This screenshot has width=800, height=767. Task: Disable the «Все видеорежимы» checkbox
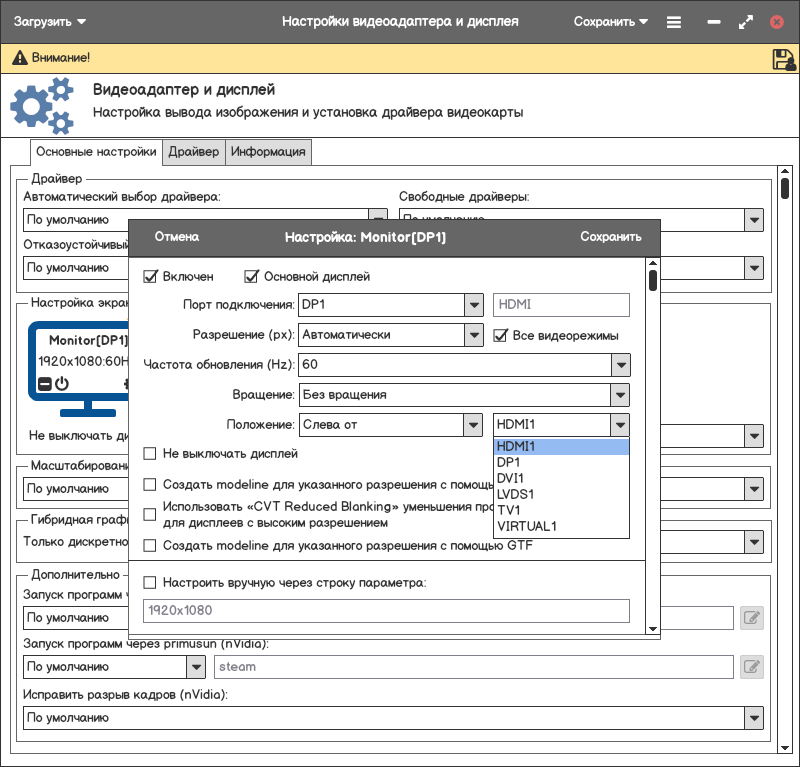(501, 335)
